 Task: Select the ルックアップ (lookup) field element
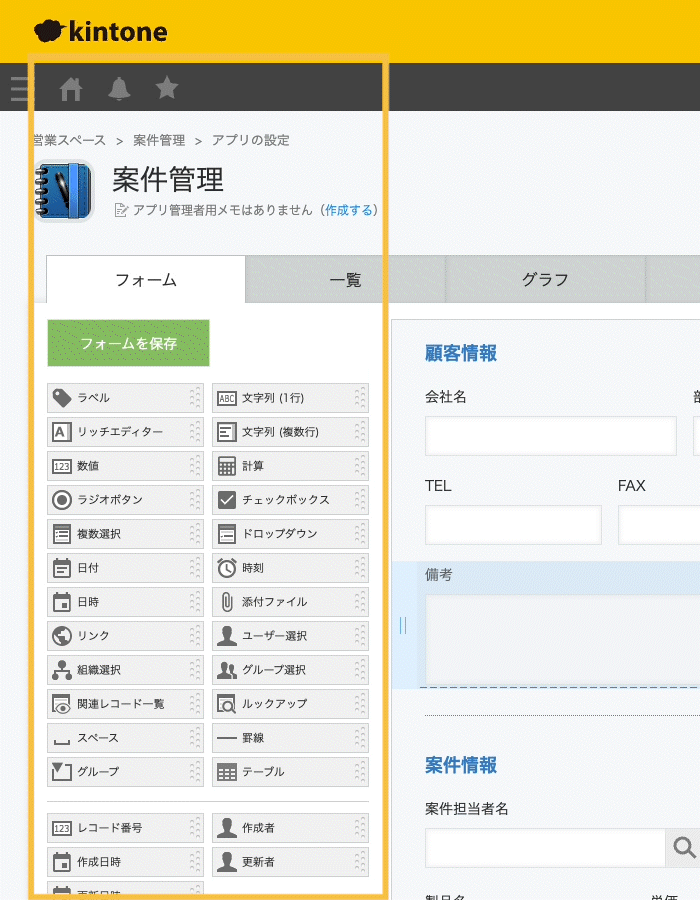[290, 703]
